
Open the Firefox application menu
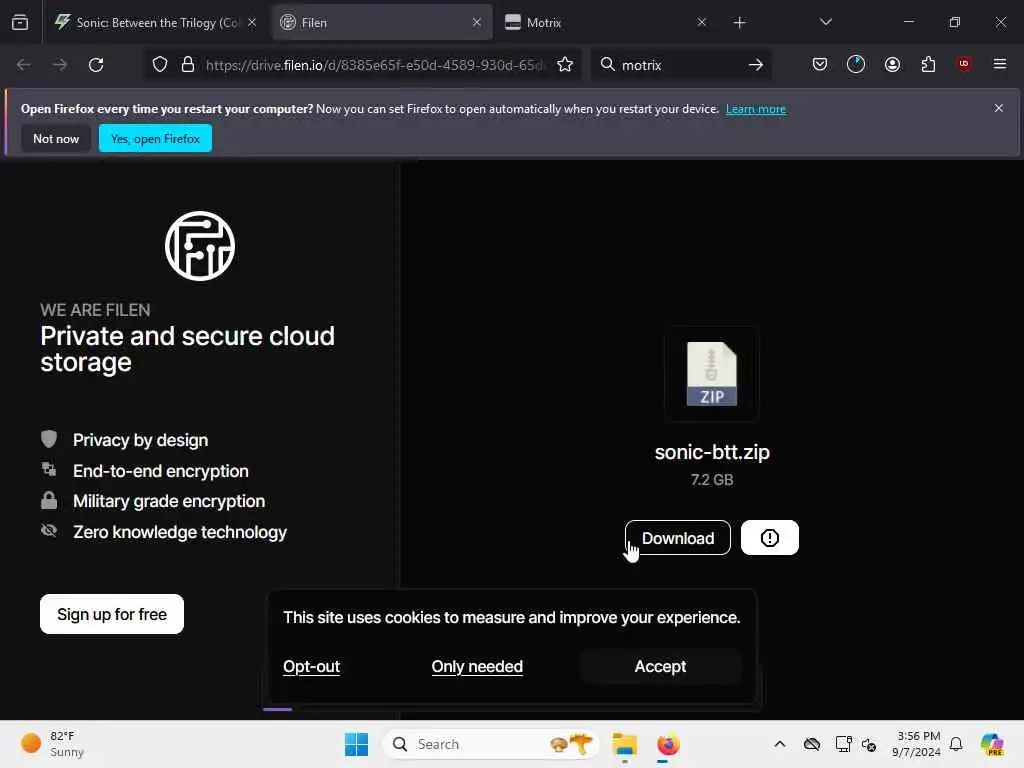(x=1000, y=64)
